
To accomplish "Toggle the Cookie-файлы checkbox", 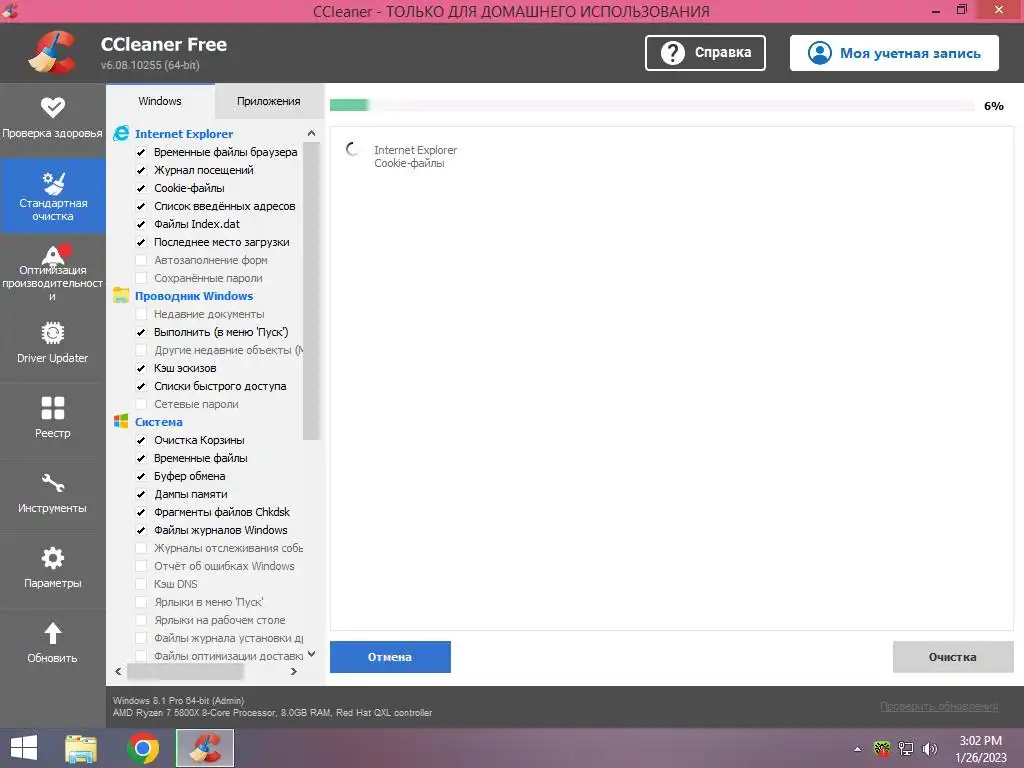I will (x=141, y=188).
